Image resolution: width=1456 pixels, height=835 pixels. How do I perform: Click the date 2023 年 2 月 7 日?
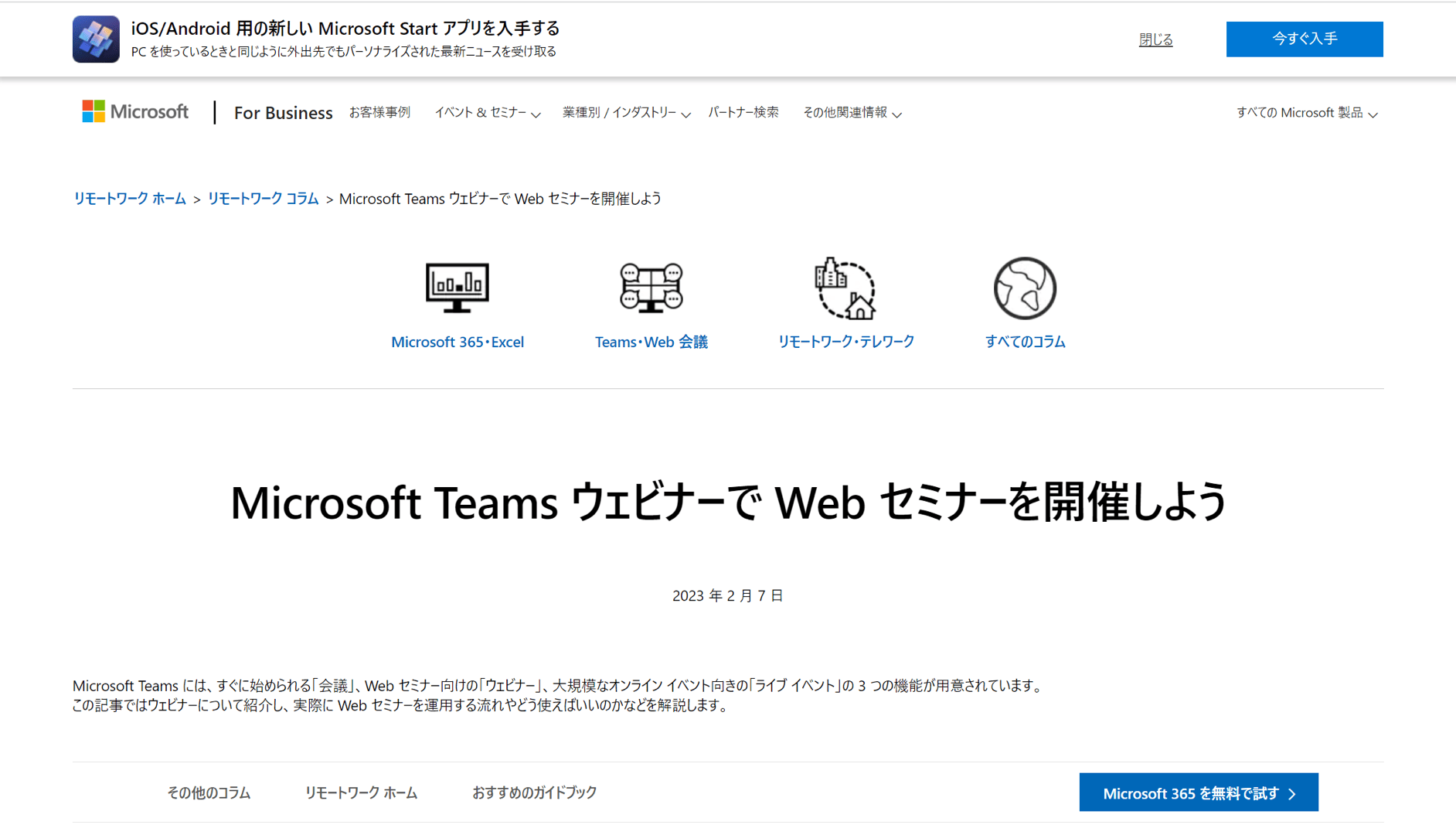[x=728, y=595]
